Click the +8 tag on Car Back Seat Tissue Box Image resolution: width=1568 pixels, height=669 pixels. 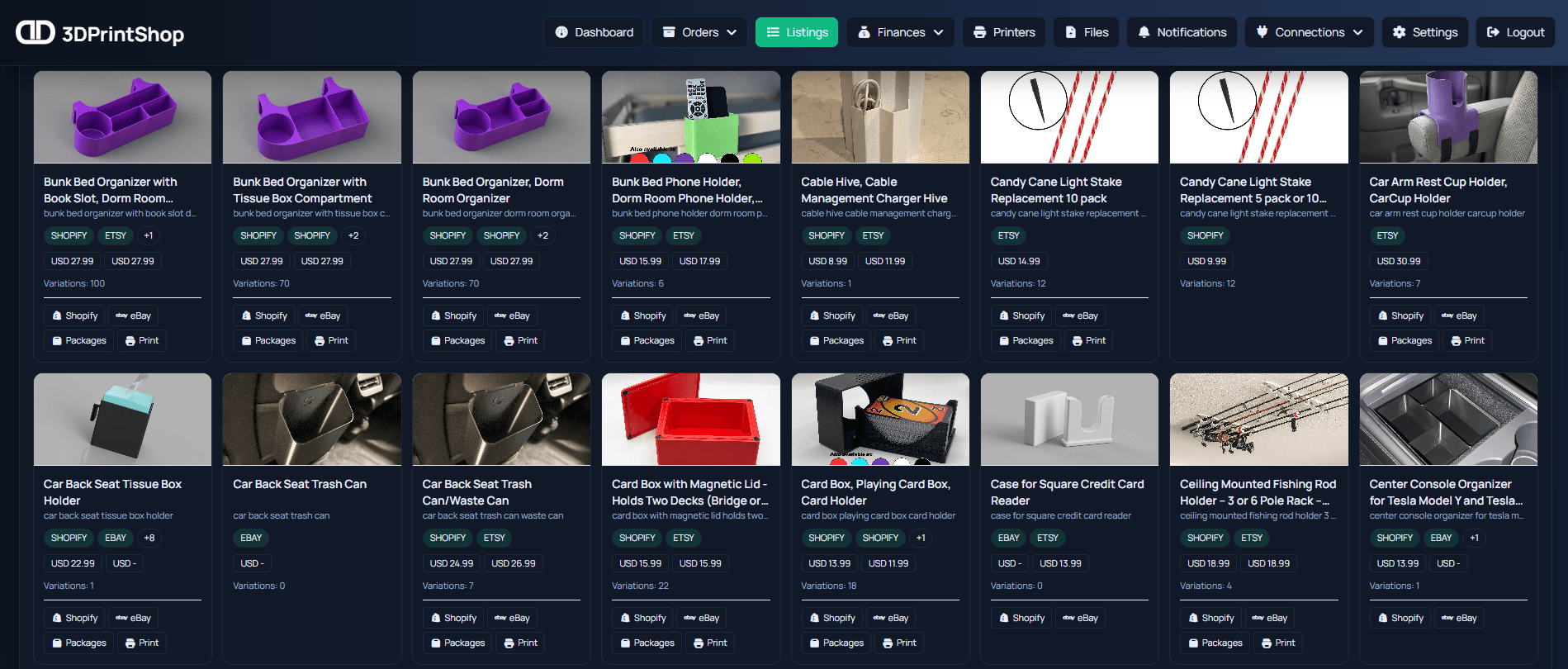pyautogui.click(x=149, y=538)
